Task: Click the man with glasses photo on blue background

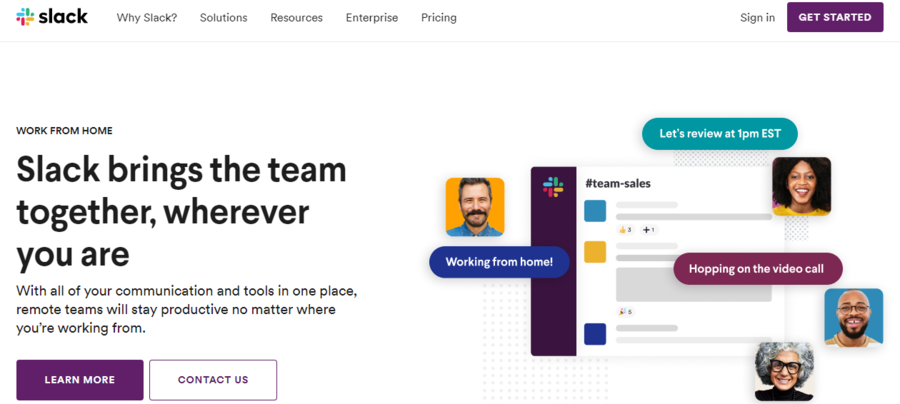Action: point(854,317)
